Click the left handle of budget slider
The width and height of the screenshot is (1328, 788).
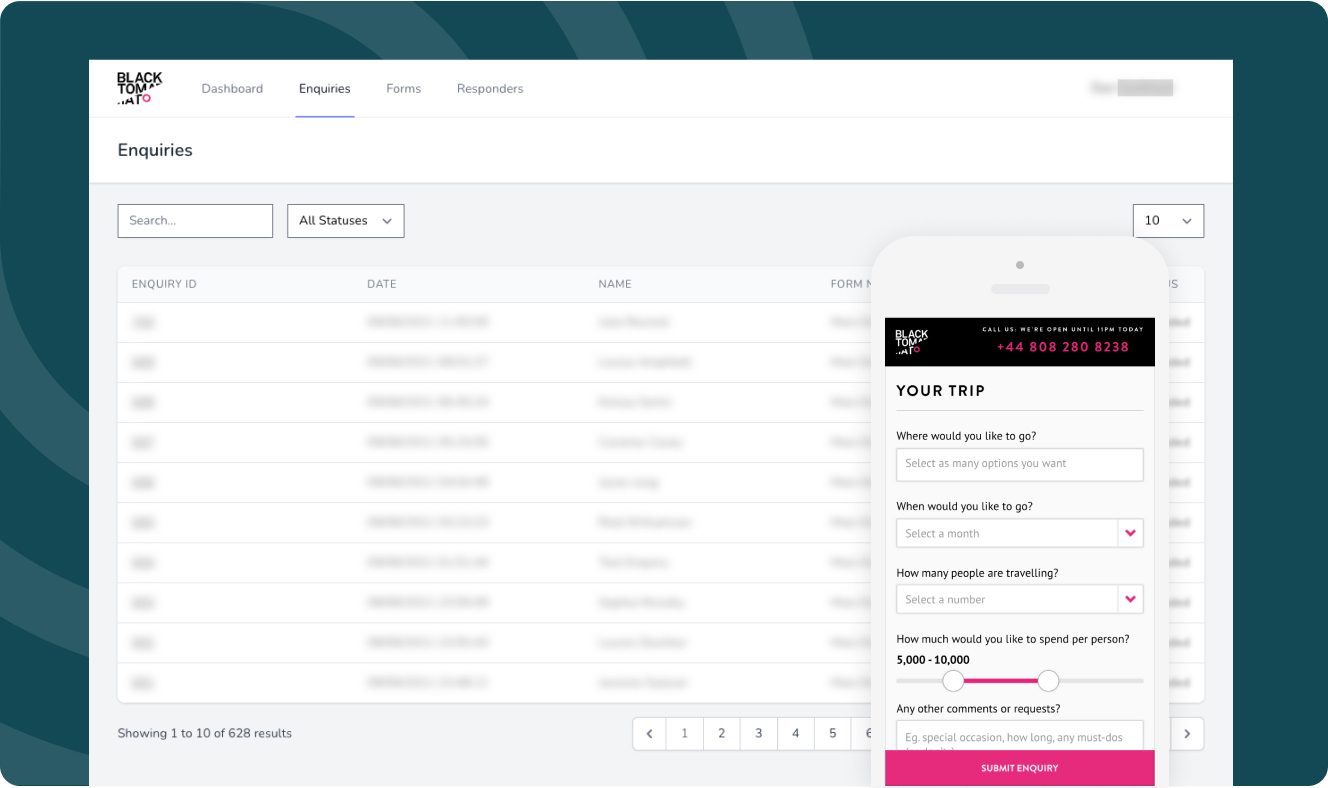tap(953, 681)
